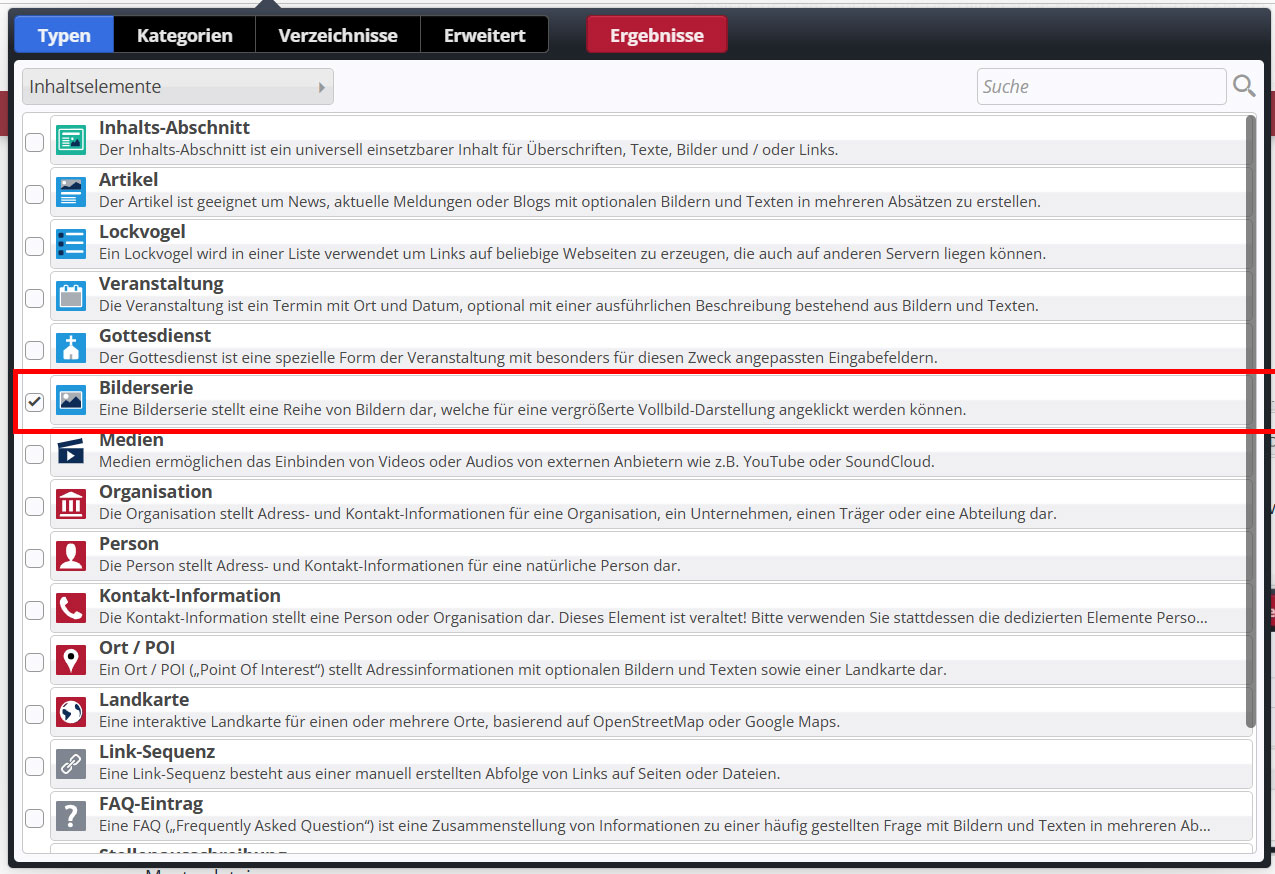Tick the Artikel checkbox

(34, 194)
